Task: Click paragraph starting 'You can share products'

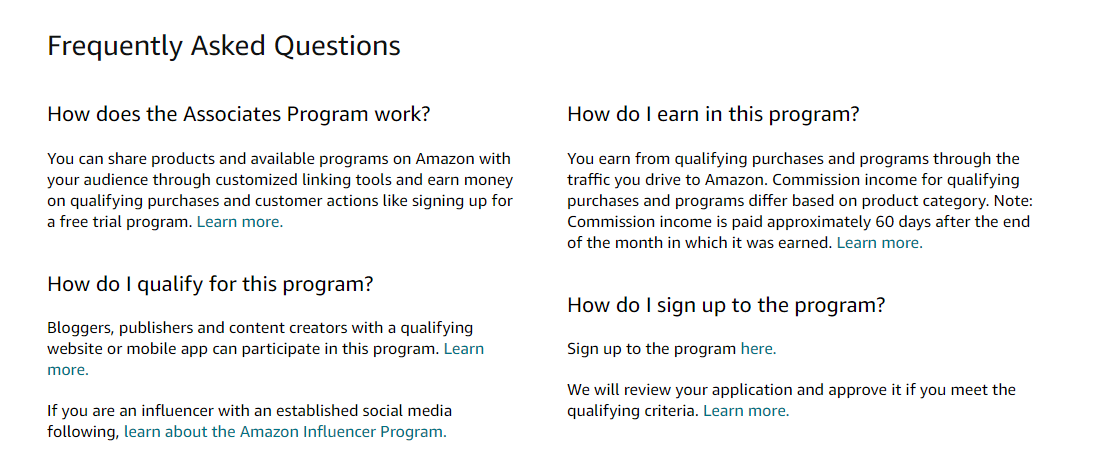Action: point(281,190)
